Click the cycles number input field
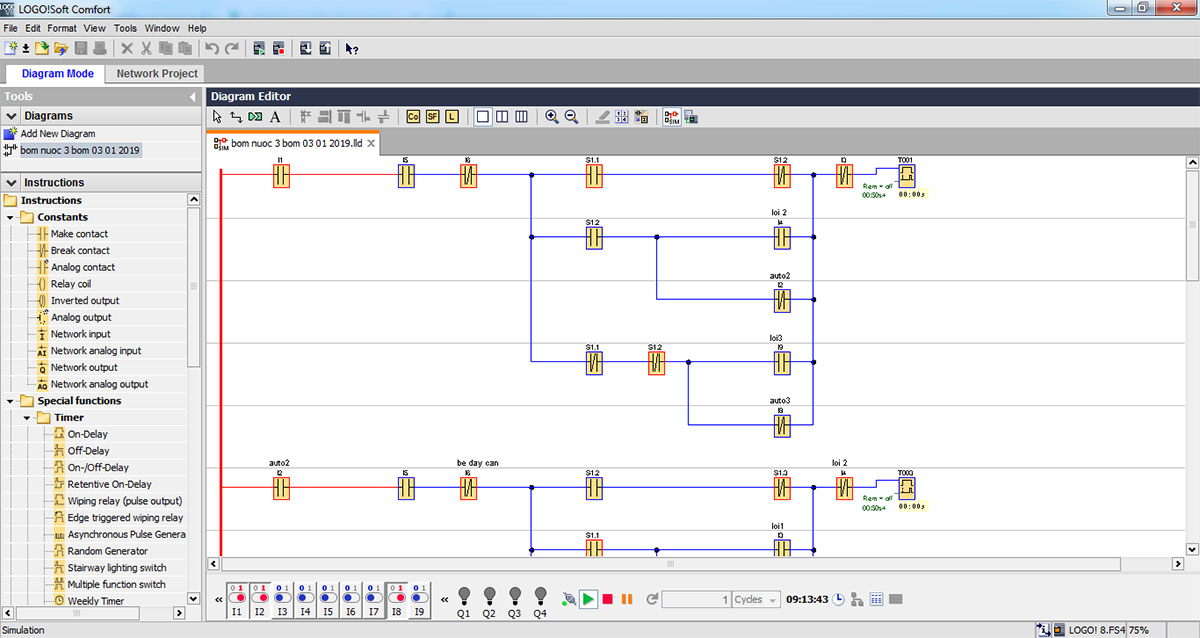This screenshot has width=1200, height=638. [x=696, y=599]
